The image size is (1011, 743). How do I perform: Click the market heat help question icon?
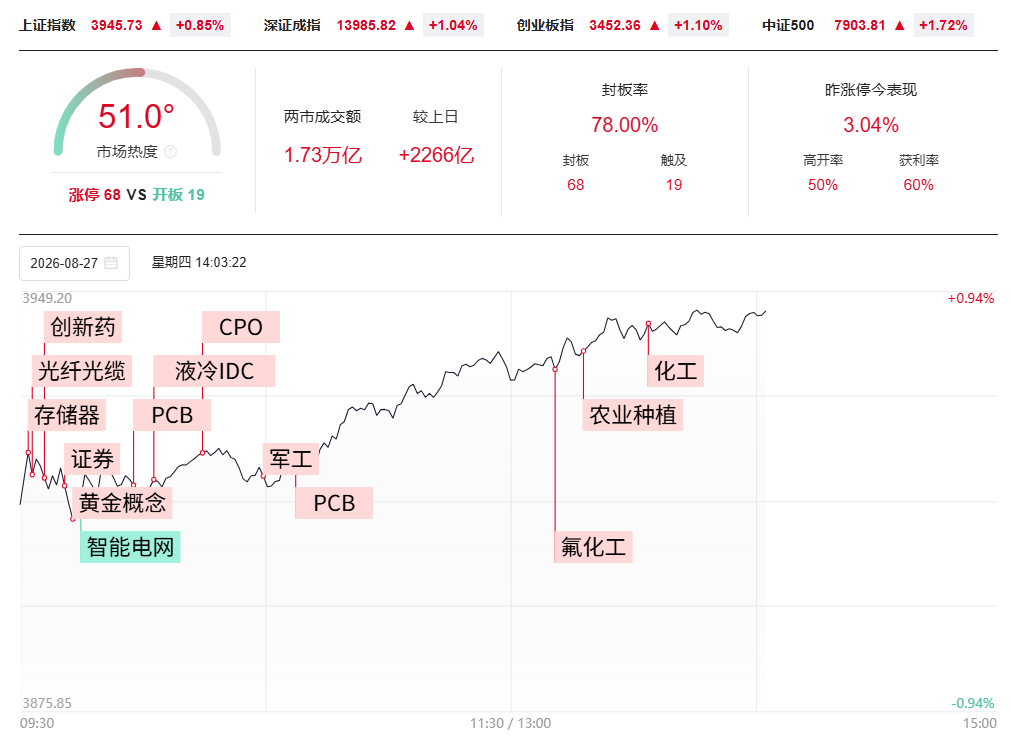[170, 152]
